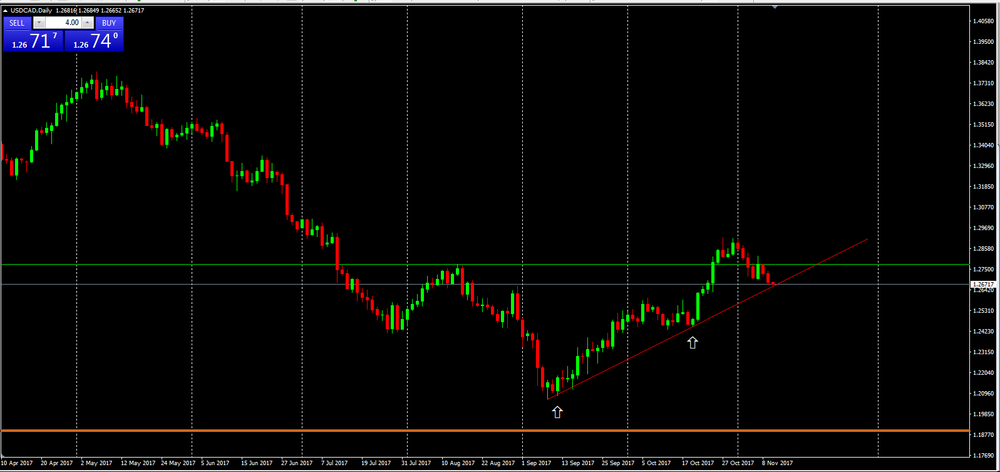This screenshot has width=1000, height=472.
Task: Click the chart shift marker triangle
Action: pyautogui.click(x=775, y=6)
